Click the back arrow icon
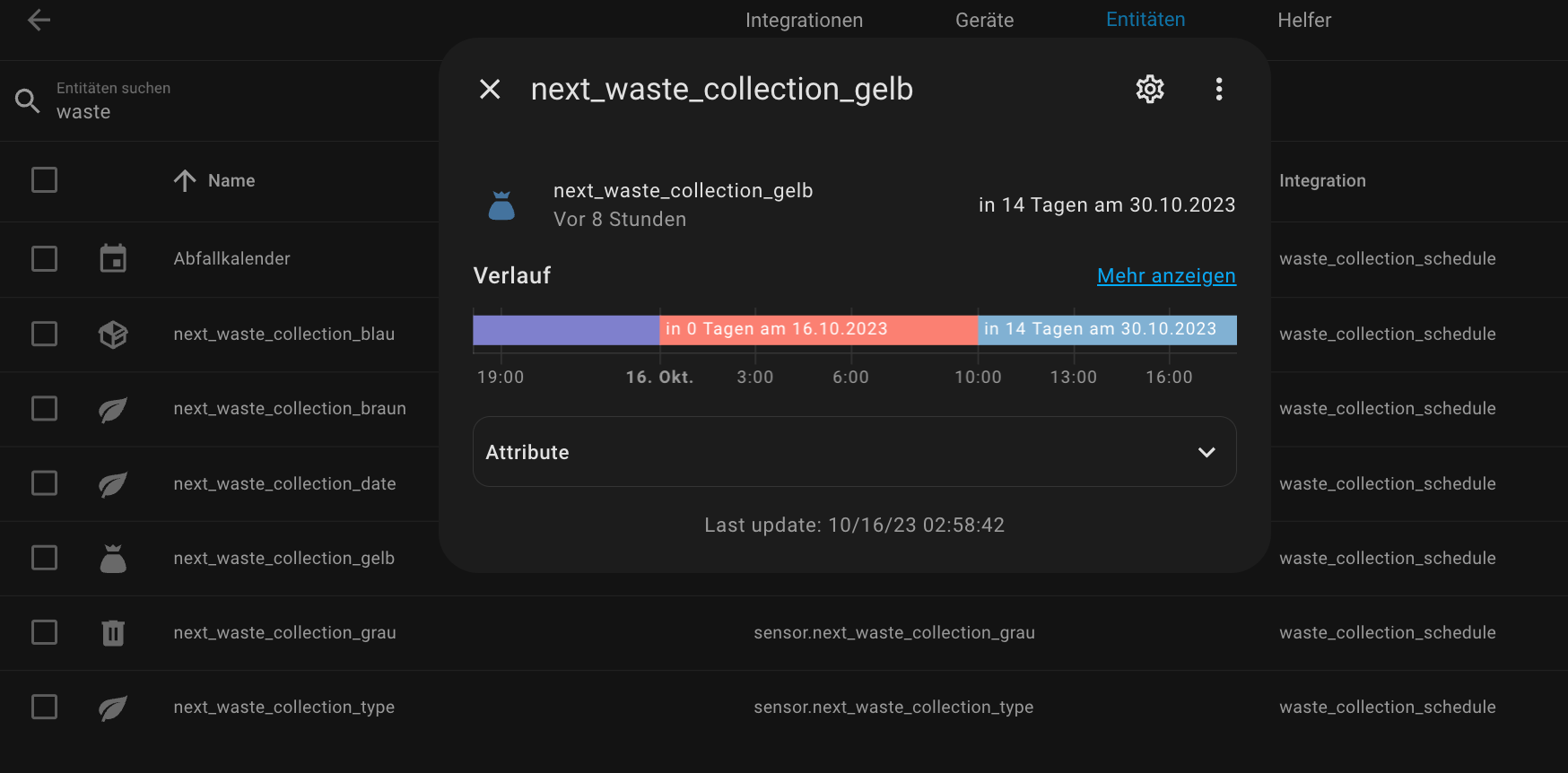1568x773 pixels. click(x=39, y=20)
